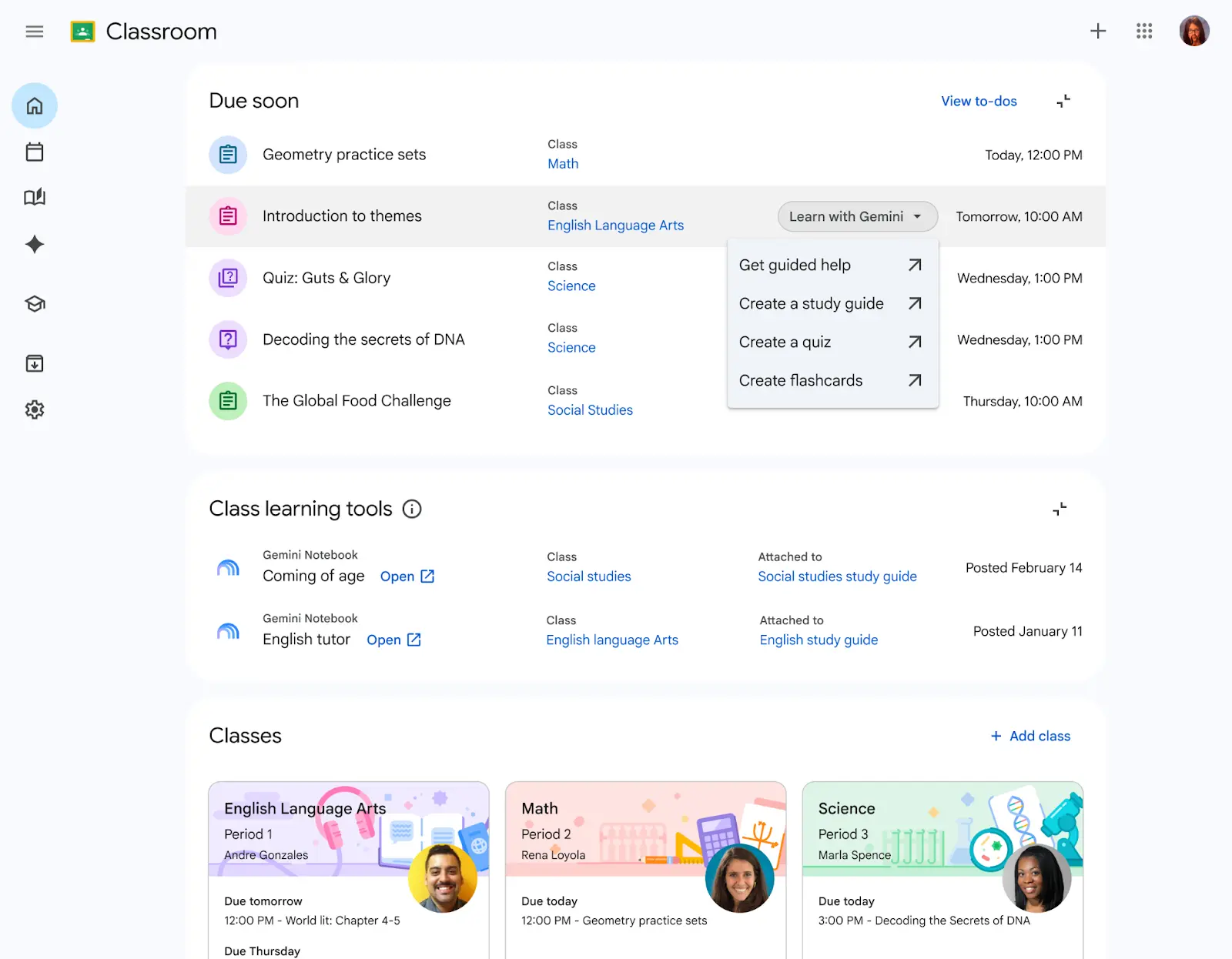Click the Classroom logo icon
The height and width of the screenshot is (959, 1232).
pos(82,32)
